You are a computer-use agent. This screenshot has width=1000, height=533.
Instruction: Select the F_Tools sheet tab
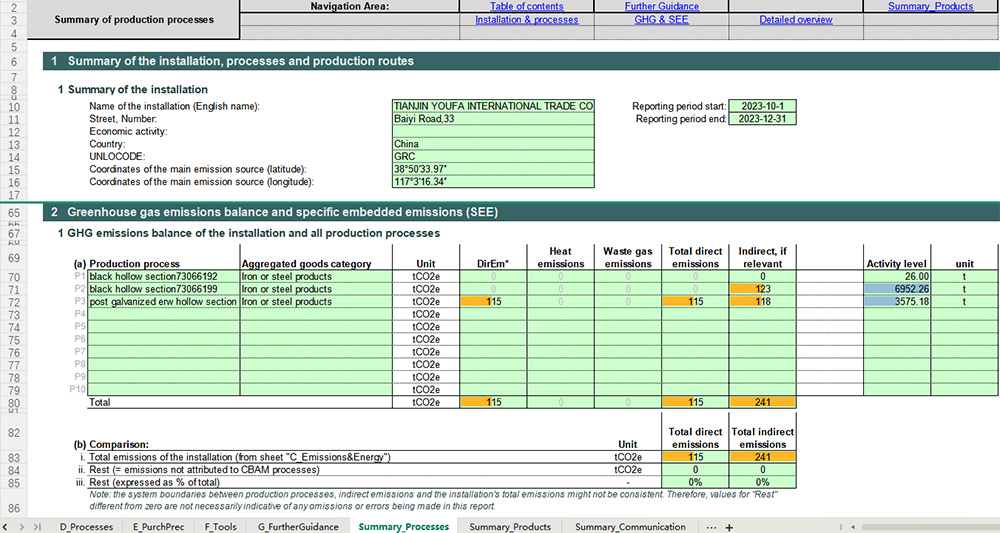pos(220,526)
